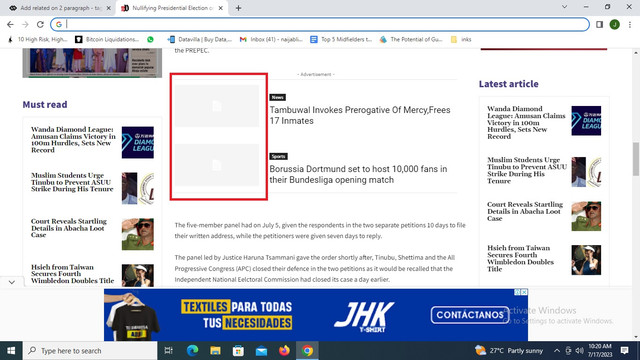Open the clock showing 10:20 AM
Image resolution: width=640 pixels, height=360 pixels.
tap(600, 351)
